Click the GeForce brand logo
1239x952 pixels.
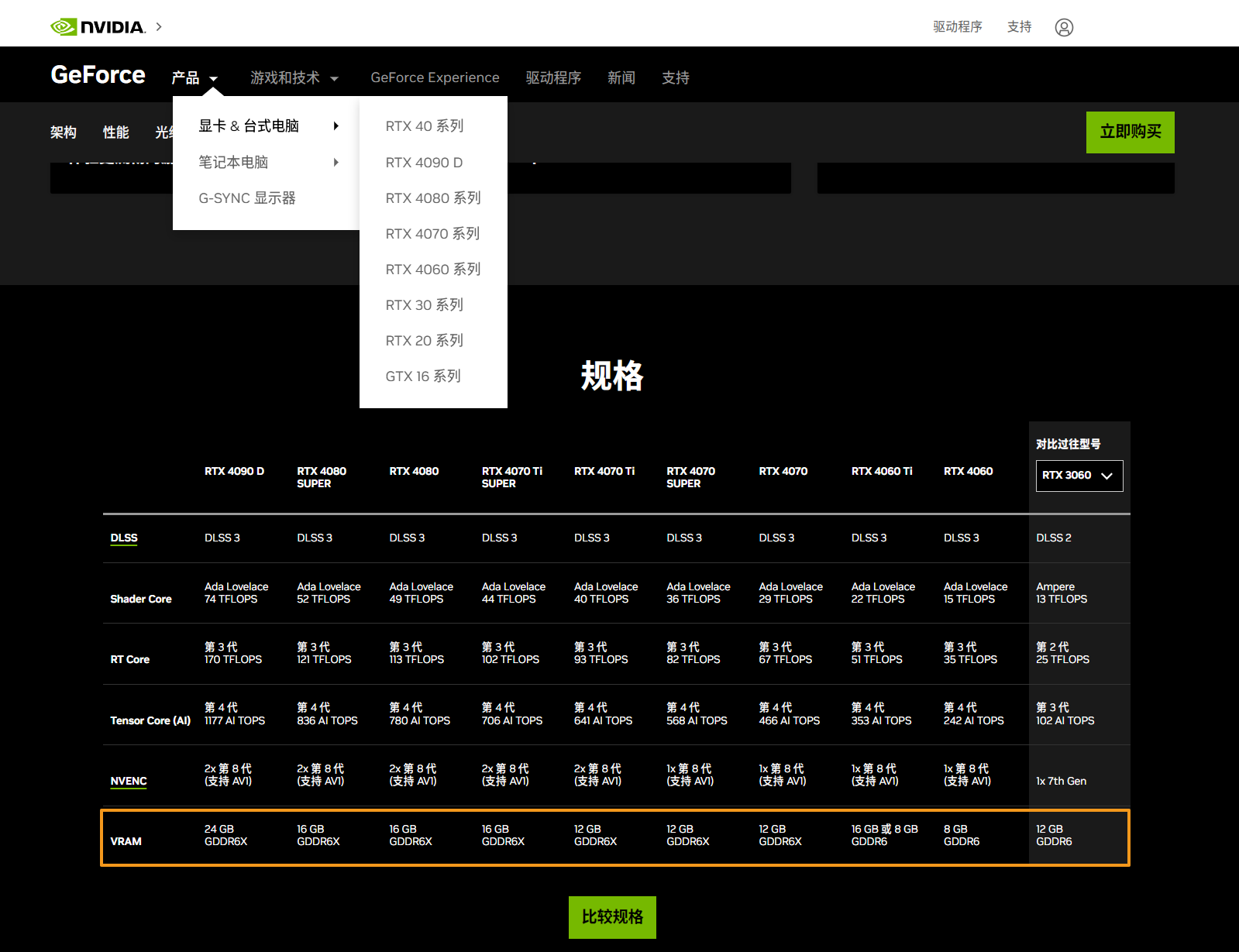coord(98,75)
